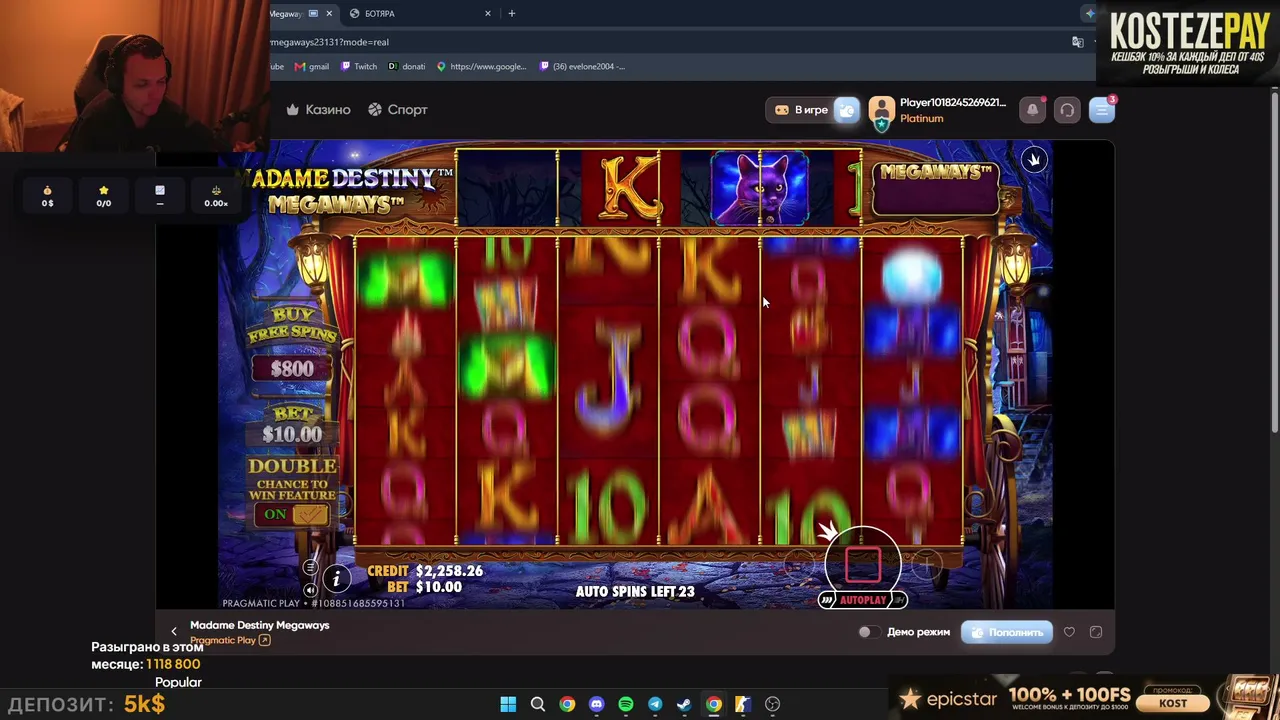Viewport: 1280px width, 720px height.
Task: Click the BET $10.00 sign
Action: pyautogui.click(x=292, y=427)
